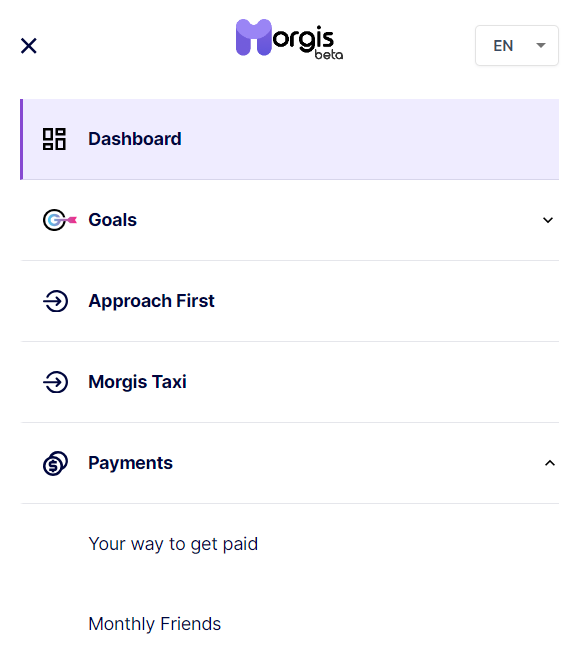The image size is (576, 660).
Task: Click the beta label under the logo
Action: coord(329,55)
